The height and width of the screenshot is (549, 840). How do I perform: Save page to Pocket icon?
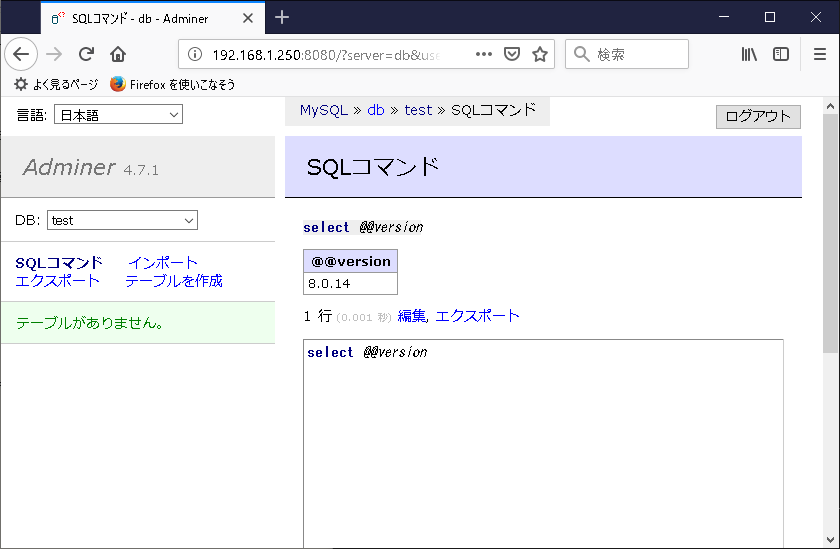tap(512, 54)
